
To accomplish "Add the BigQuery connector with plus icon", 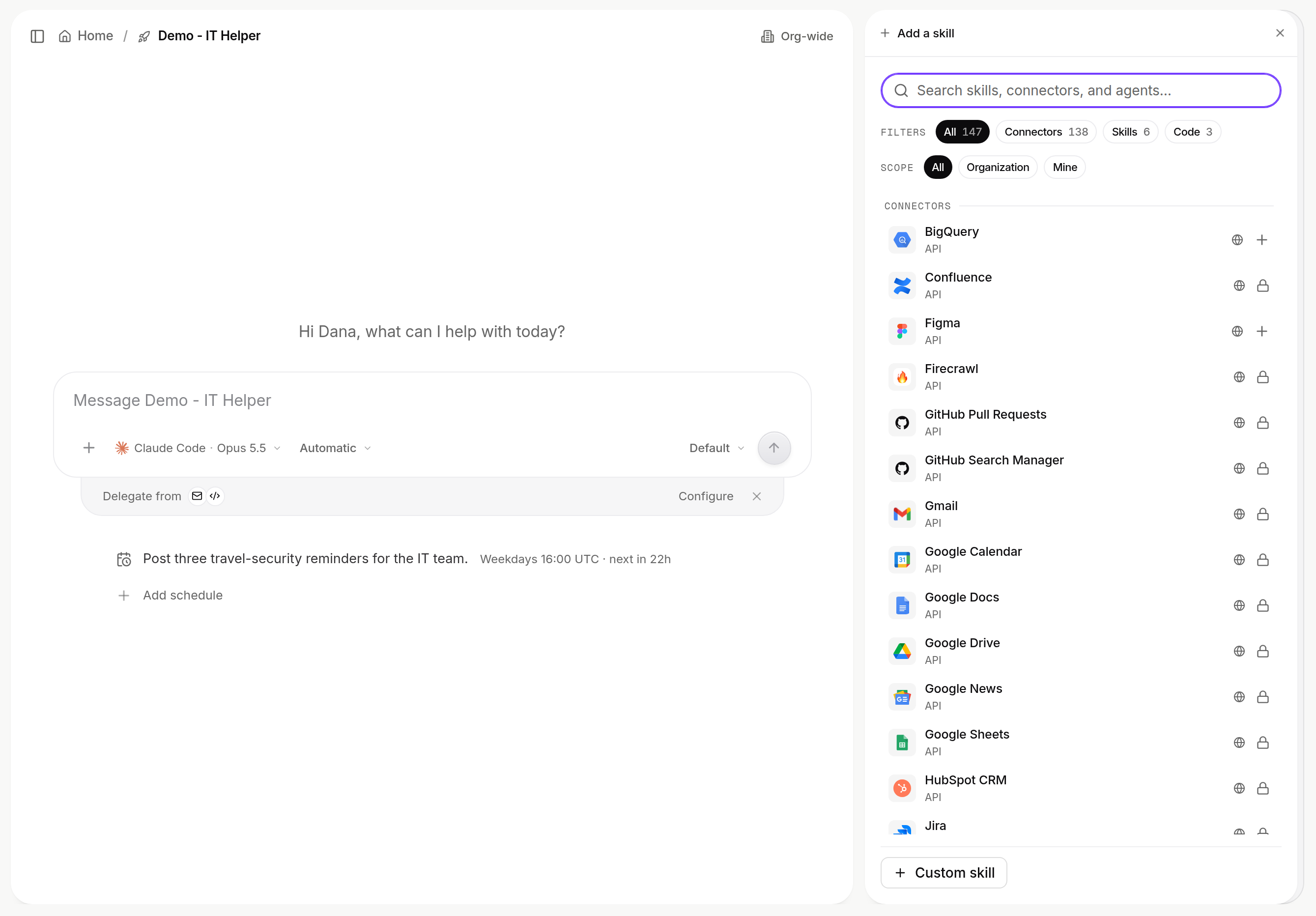I will pos(1261,240).
